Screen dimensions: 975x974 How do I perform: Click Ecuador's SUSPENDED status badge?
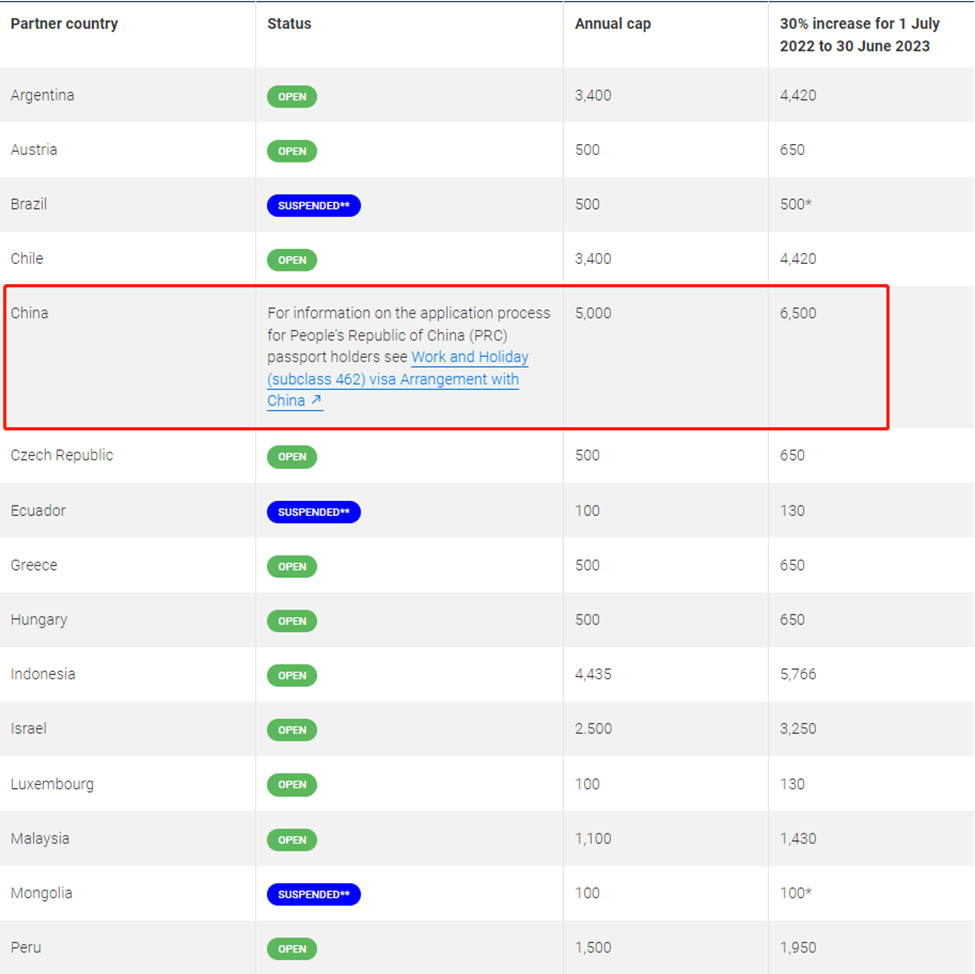click(x=313, y=512)
